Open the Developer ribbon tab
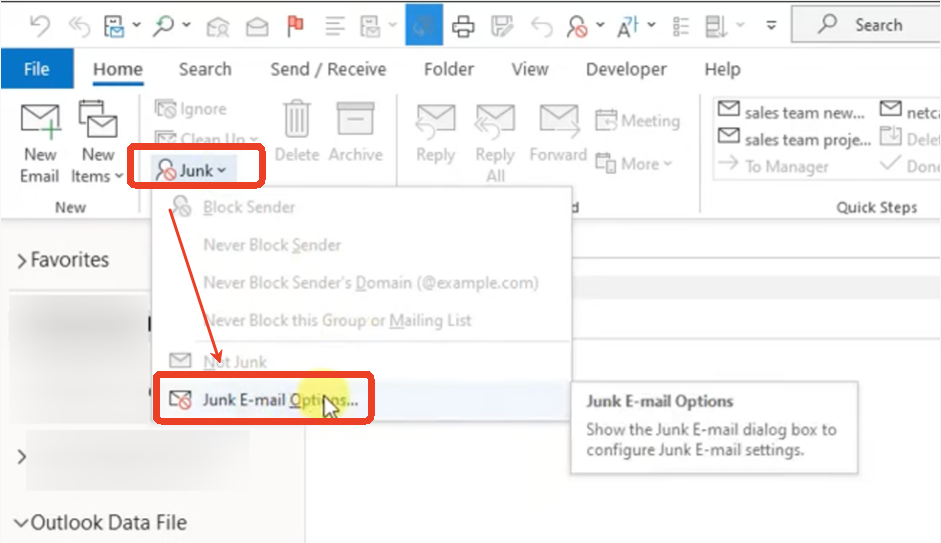Screen dimensions: 941x543 [x=626, y=70]
